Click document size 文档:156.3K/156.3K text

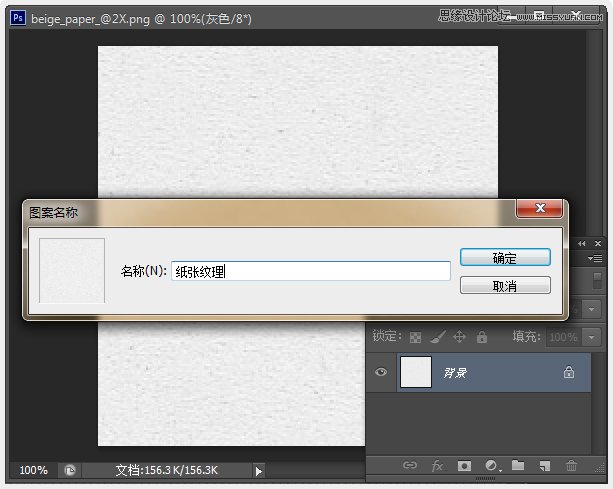tap(167, 470)
